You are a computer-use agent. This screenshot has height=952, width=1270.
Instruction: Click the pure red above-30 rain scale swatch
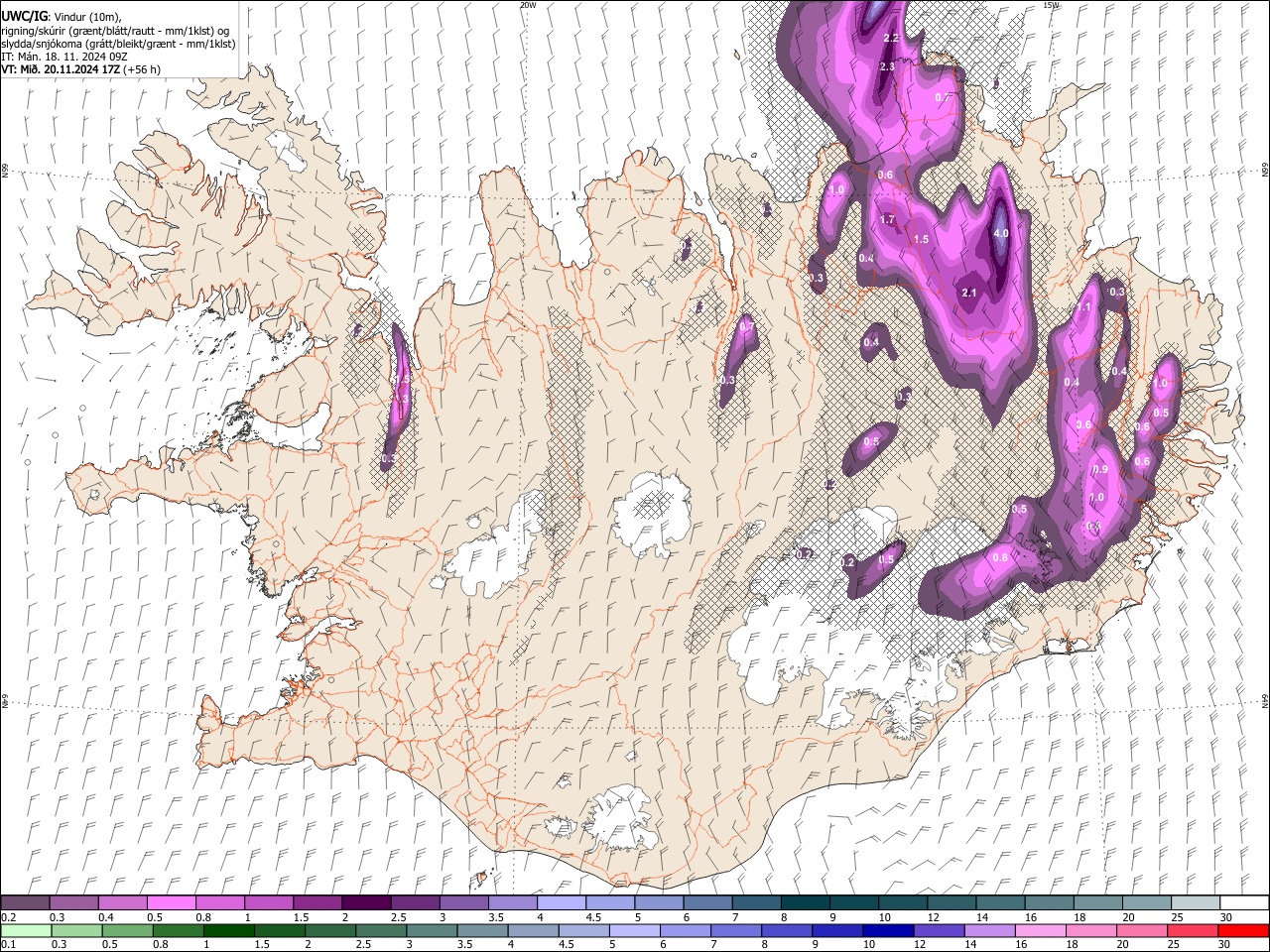click(1242, 930)
